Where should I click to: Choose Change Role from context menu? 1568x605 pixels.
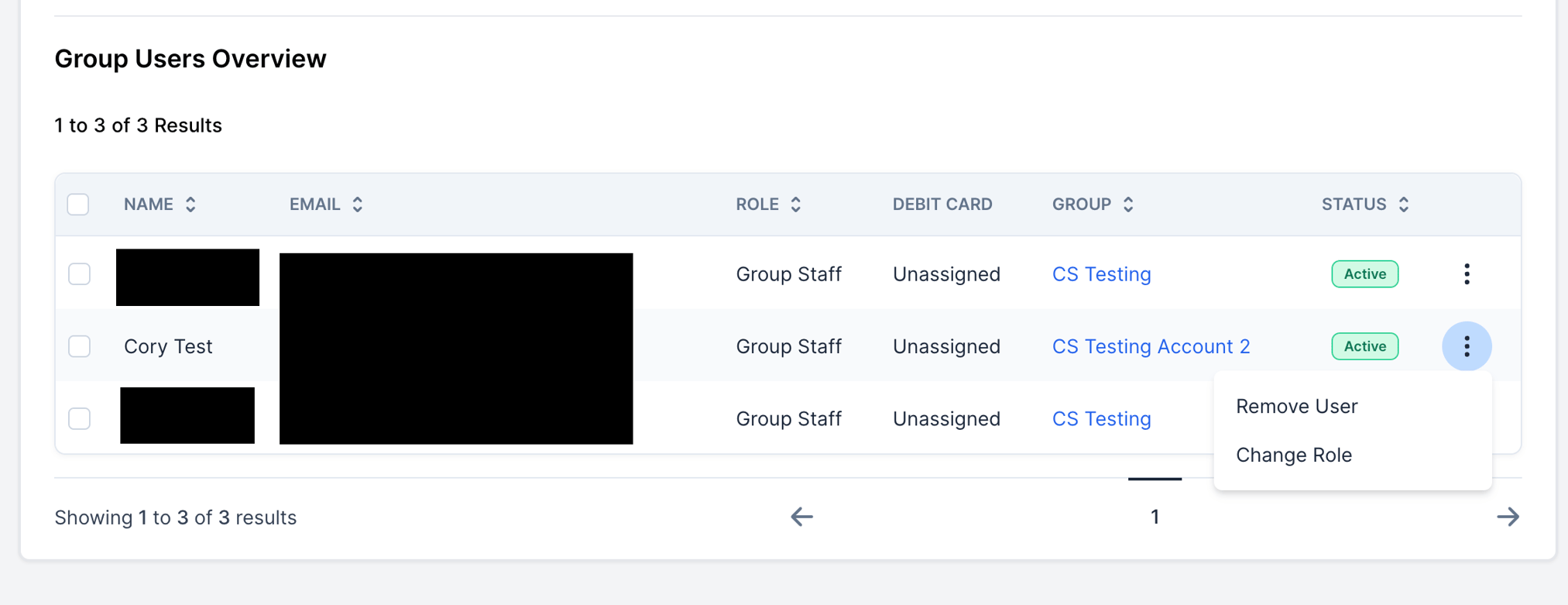(1293, 455)
